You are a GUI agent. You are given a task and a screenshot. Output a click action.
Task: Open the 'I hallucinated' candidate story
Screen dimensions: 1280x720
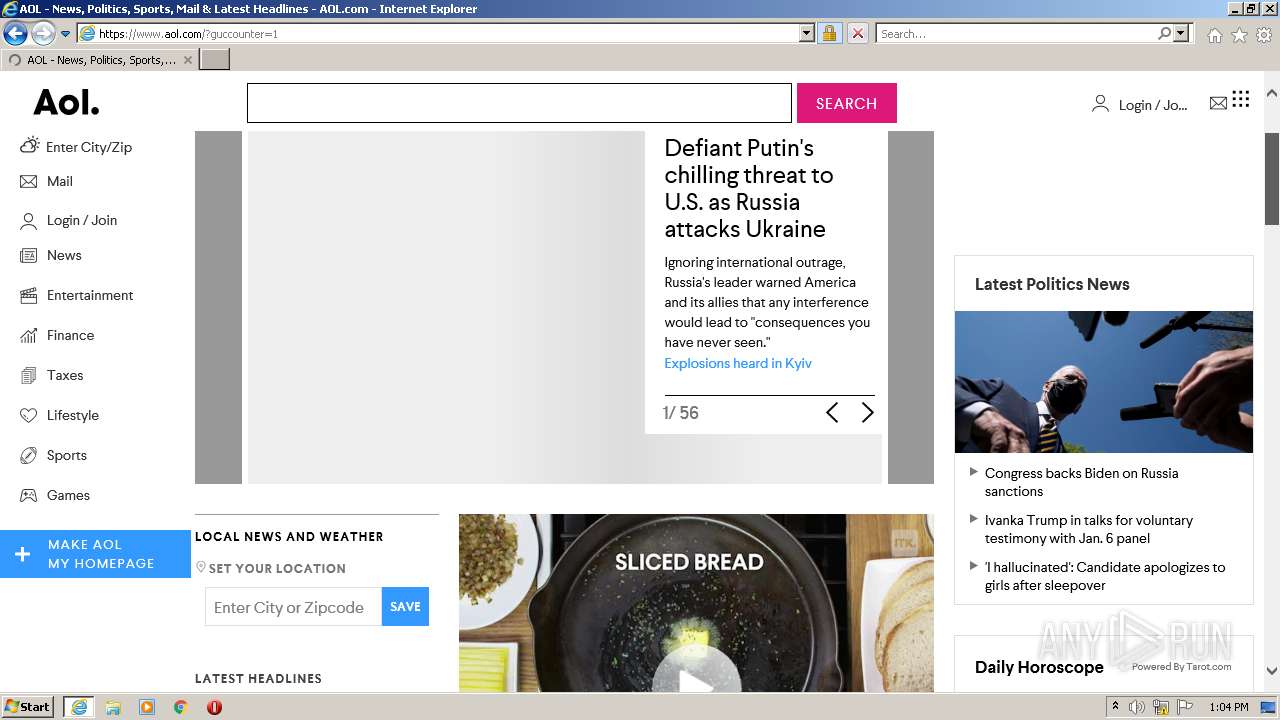(x=1104, y=576)
